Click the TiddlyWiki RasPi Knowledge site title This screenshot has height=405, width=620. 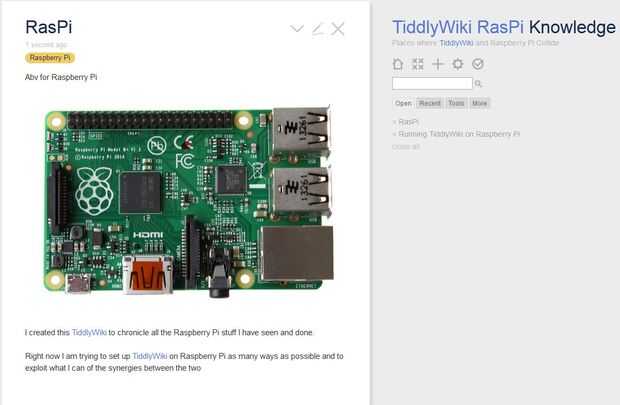pos(504,27)
